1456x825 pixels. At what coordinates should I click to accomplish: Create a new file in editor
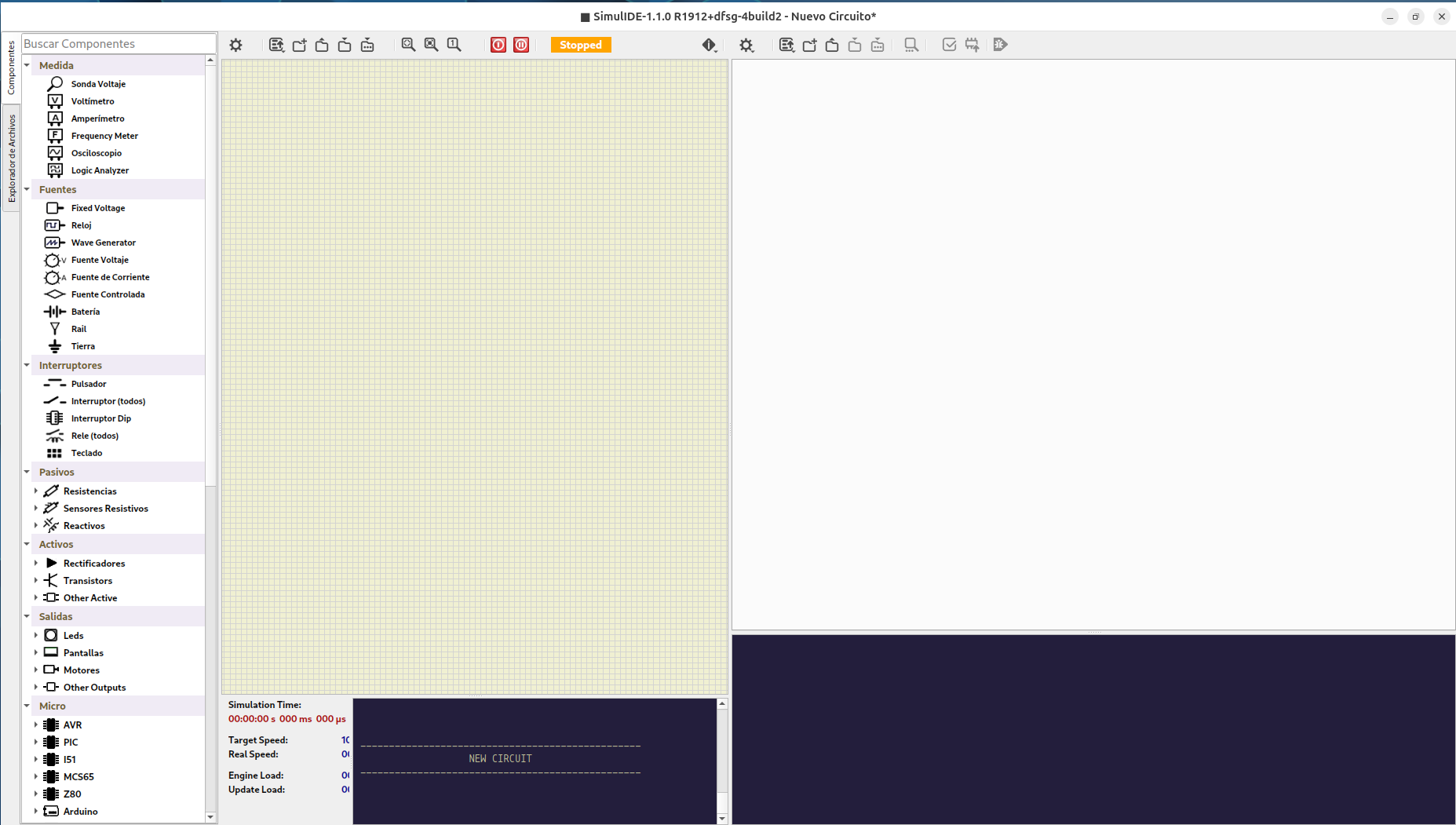[809, 45]
